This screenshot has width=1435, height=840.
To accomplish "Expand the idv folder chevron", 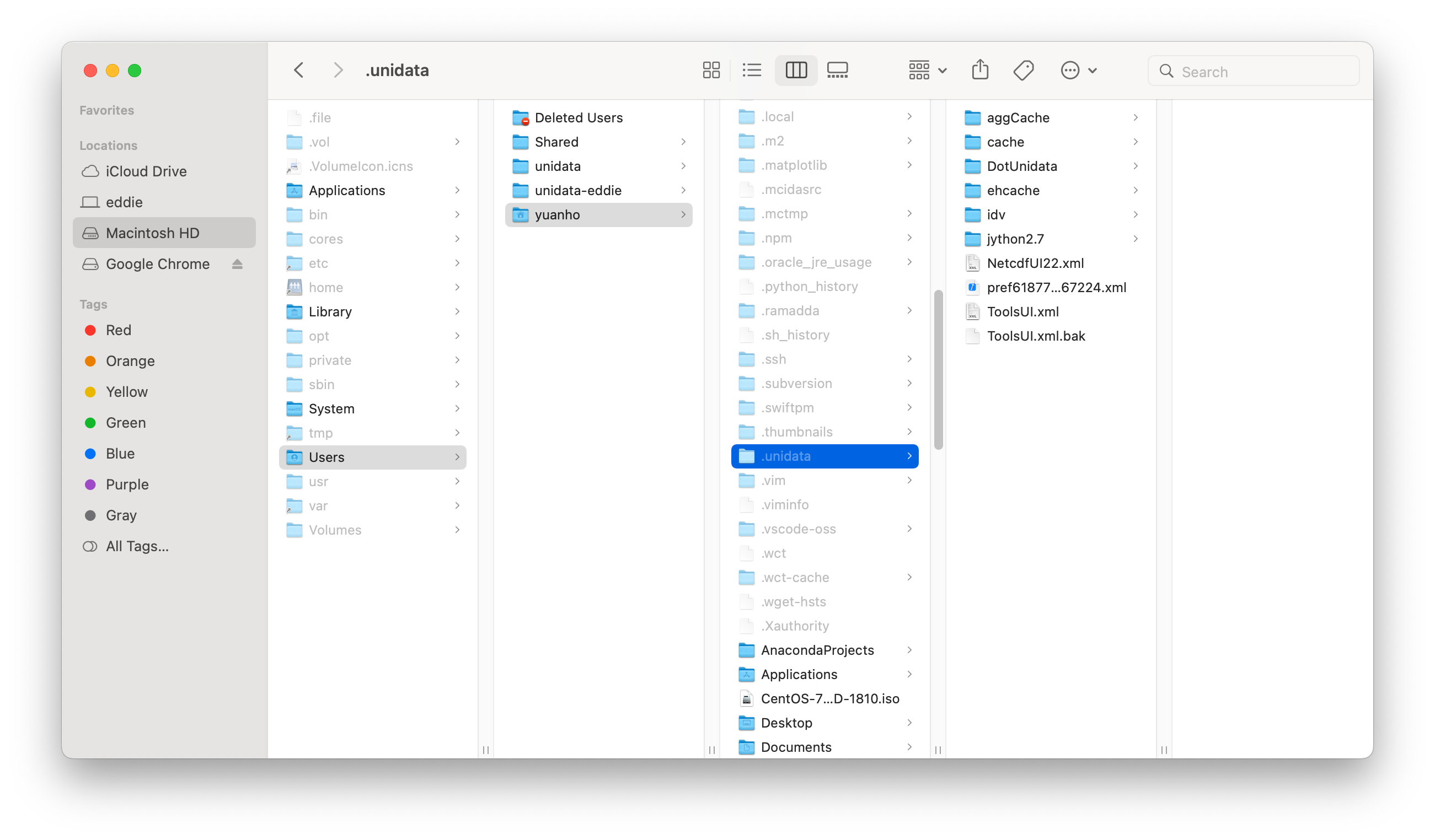I will point(1135,214).
